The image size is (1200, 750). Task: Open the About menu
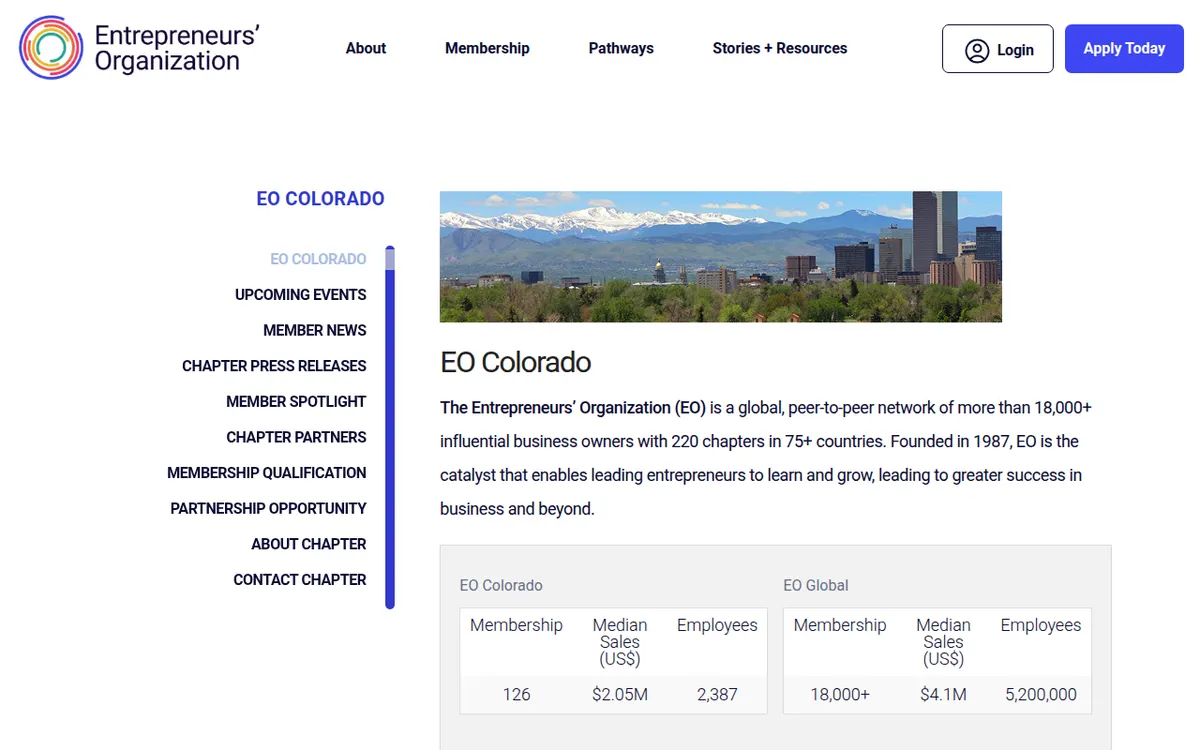[x=366, y=48]
